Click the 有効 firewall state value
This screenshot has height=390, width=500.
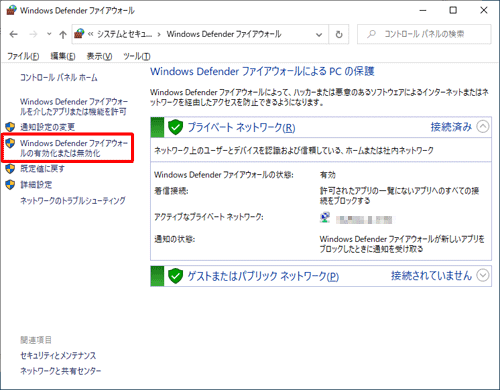(328, 175)
